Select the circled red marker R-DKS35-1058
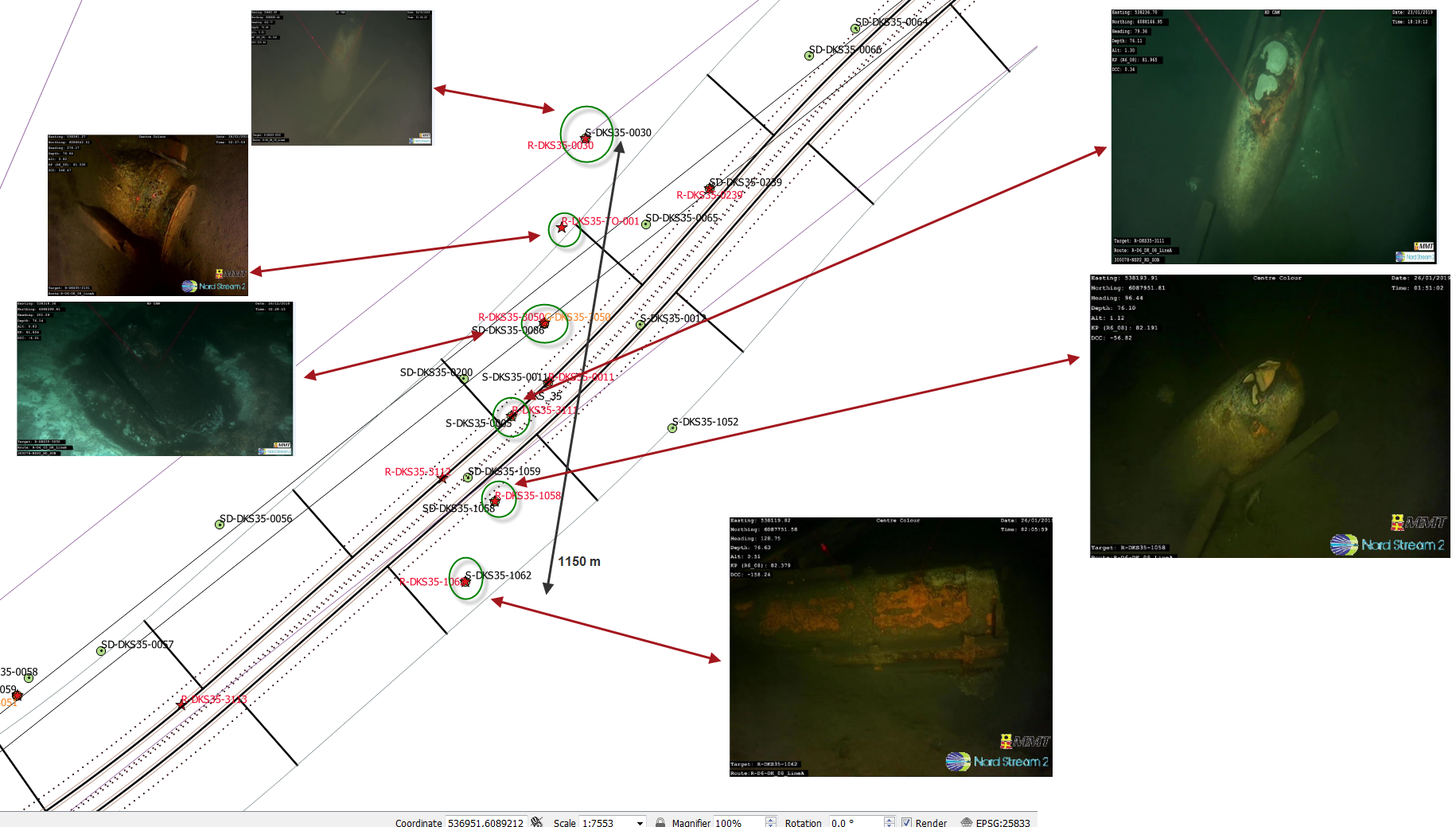 tap(495, 501)
